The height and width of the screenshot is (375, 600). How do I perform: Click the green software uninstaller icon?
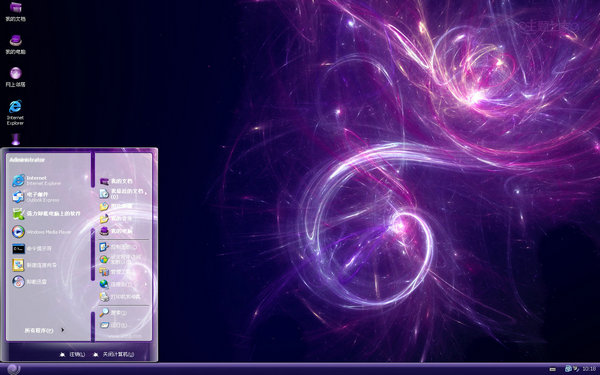pyautogui.click(x=18, y=214)
